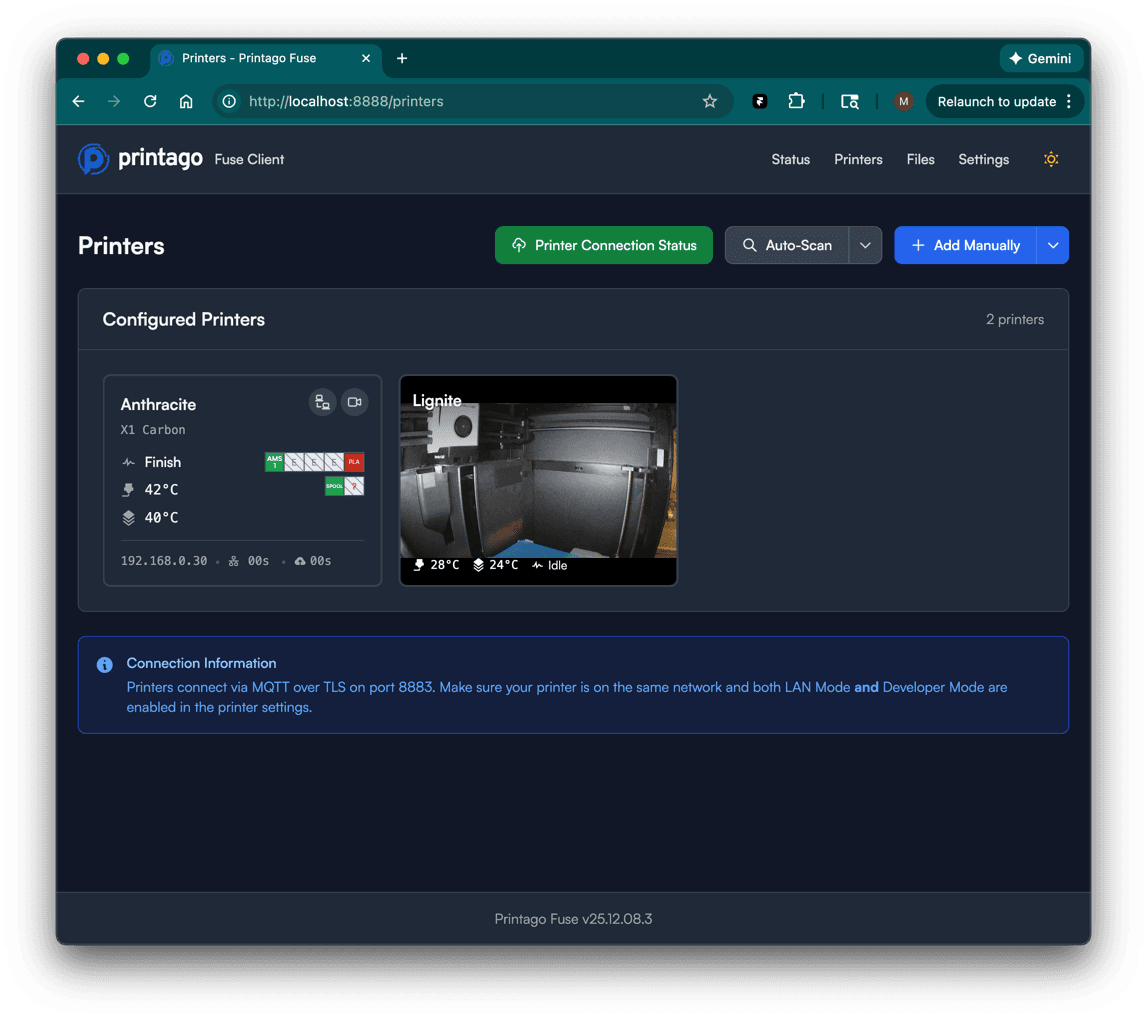The height and width of the screenshot is (1019, 1147).
Task: Click Anthracite's Finish status icon
Action: [129, 462]
